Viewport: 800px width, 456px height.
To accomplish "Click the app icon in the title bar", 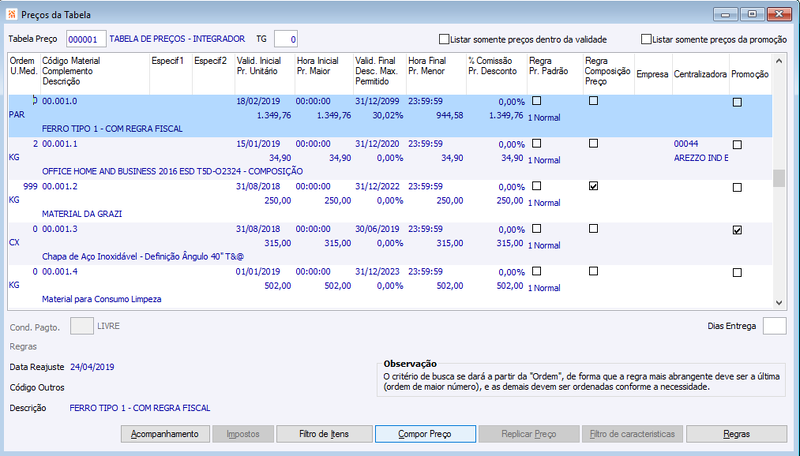I will point(11,14).
